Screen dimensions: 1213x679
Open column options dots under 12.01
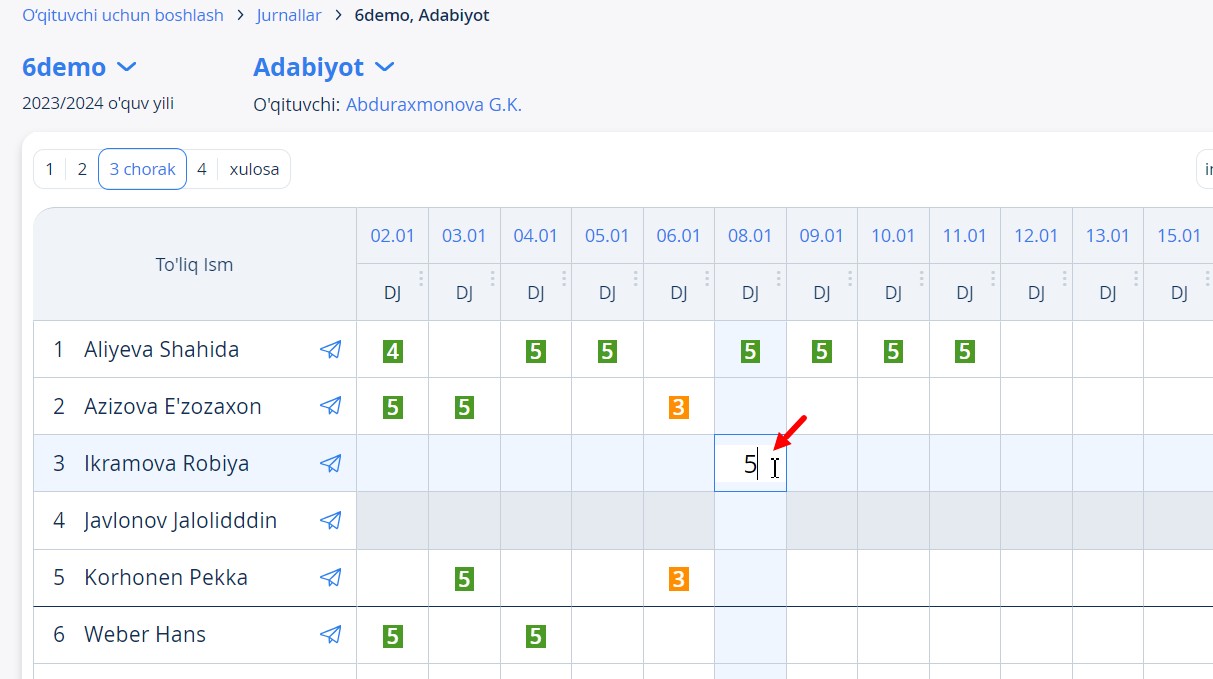click(x=1065, y=278)
